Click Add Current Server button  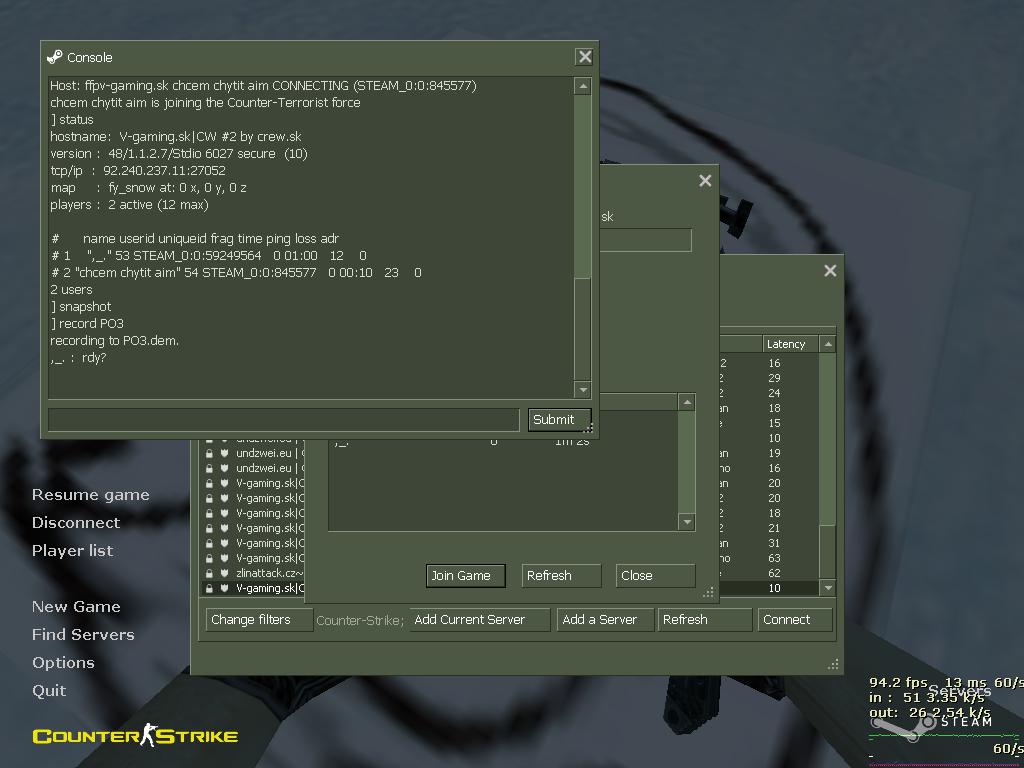(x=479, y=620)
